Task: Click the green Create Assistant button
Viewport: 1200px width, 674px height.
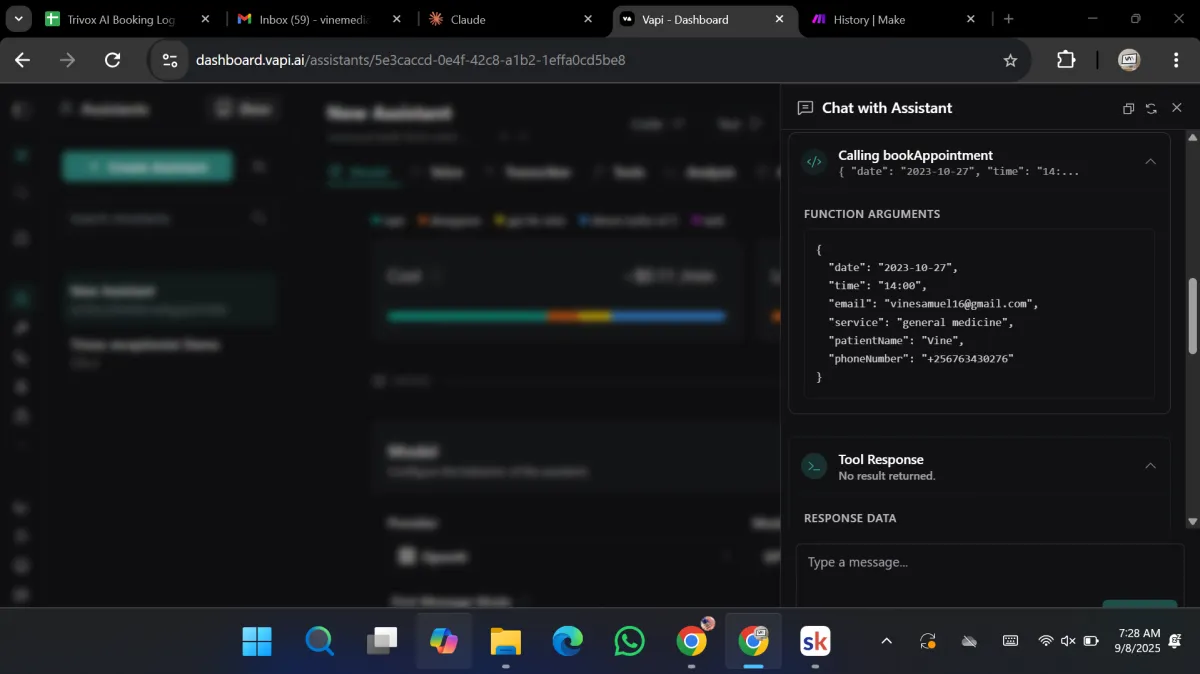Action: tap(147, 167)
